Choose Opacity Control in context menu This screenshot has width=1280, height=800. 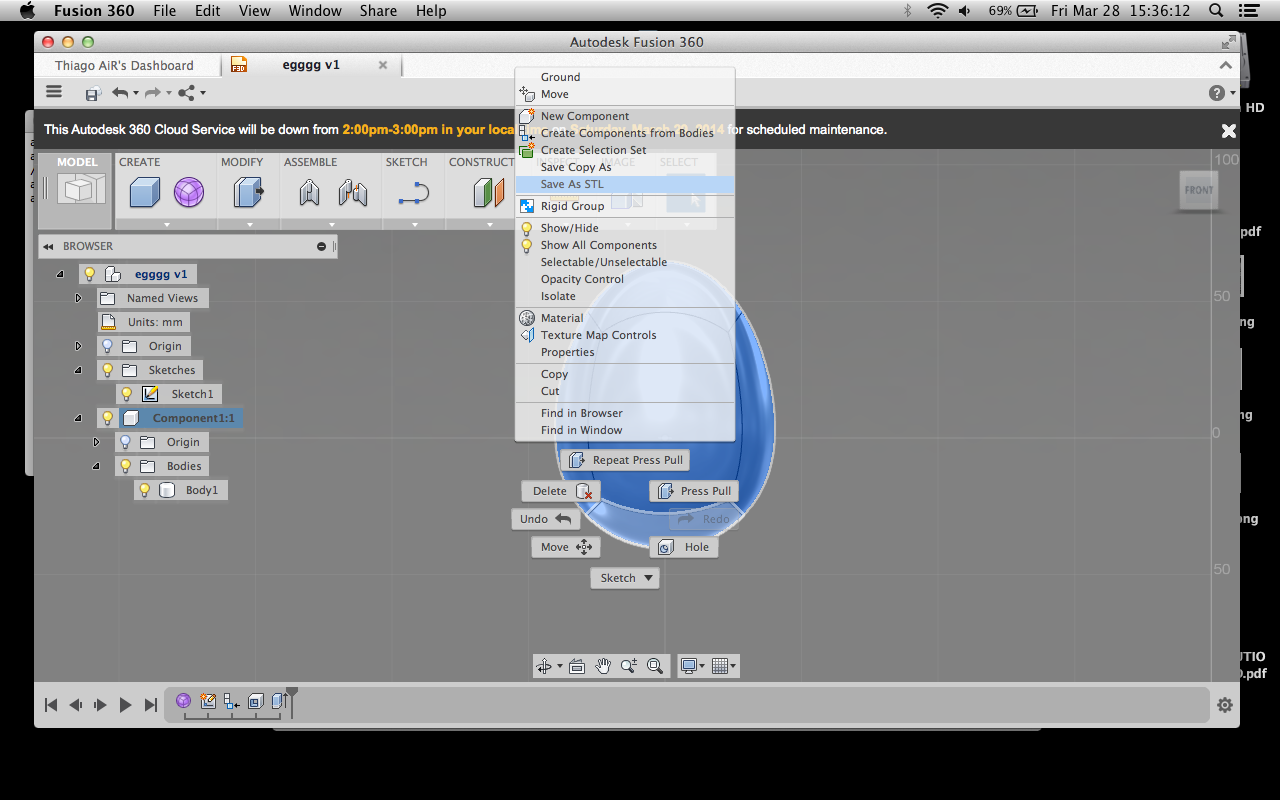point(625,279)
